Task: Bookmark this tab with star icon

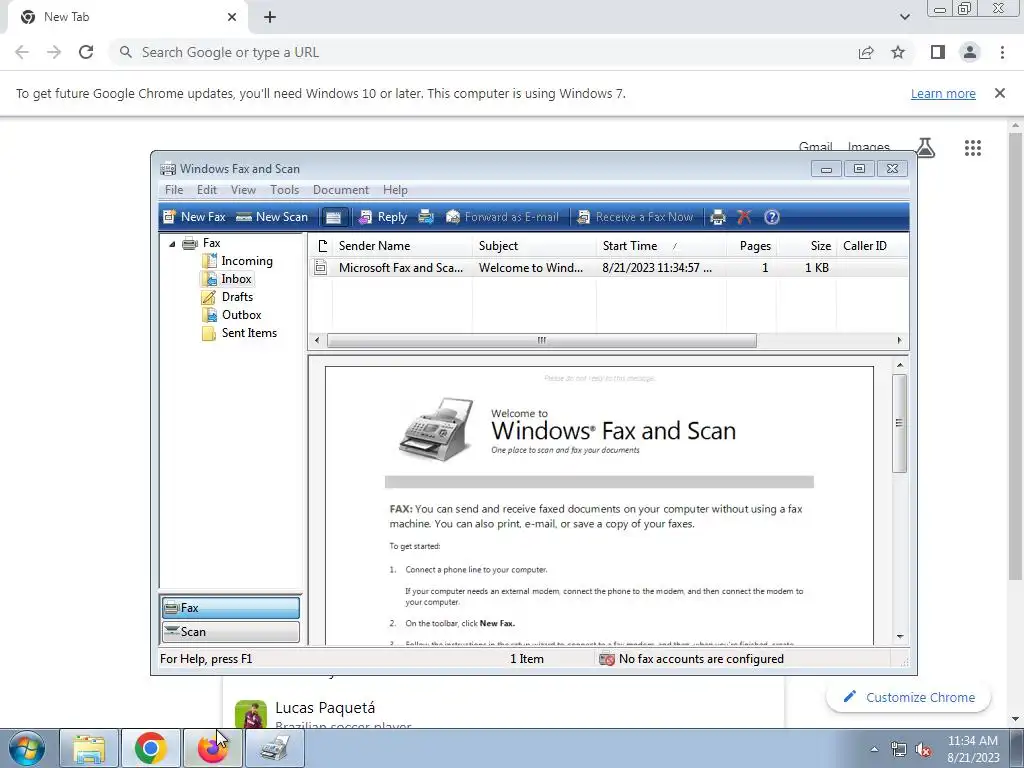Action: pyautogui.click(x=899, y=52)
